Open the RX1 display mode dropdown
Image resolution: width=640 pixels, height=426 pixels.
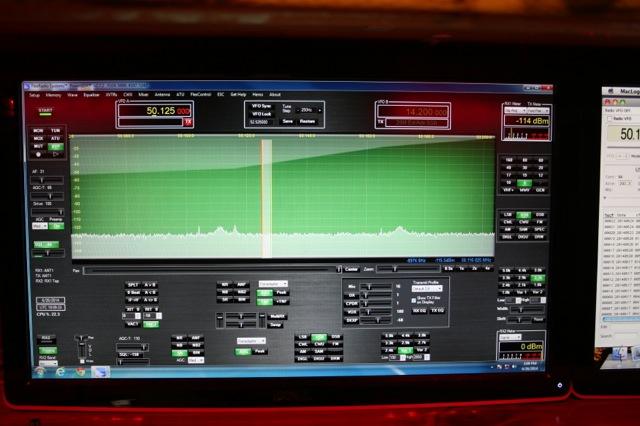pos(273,284)
